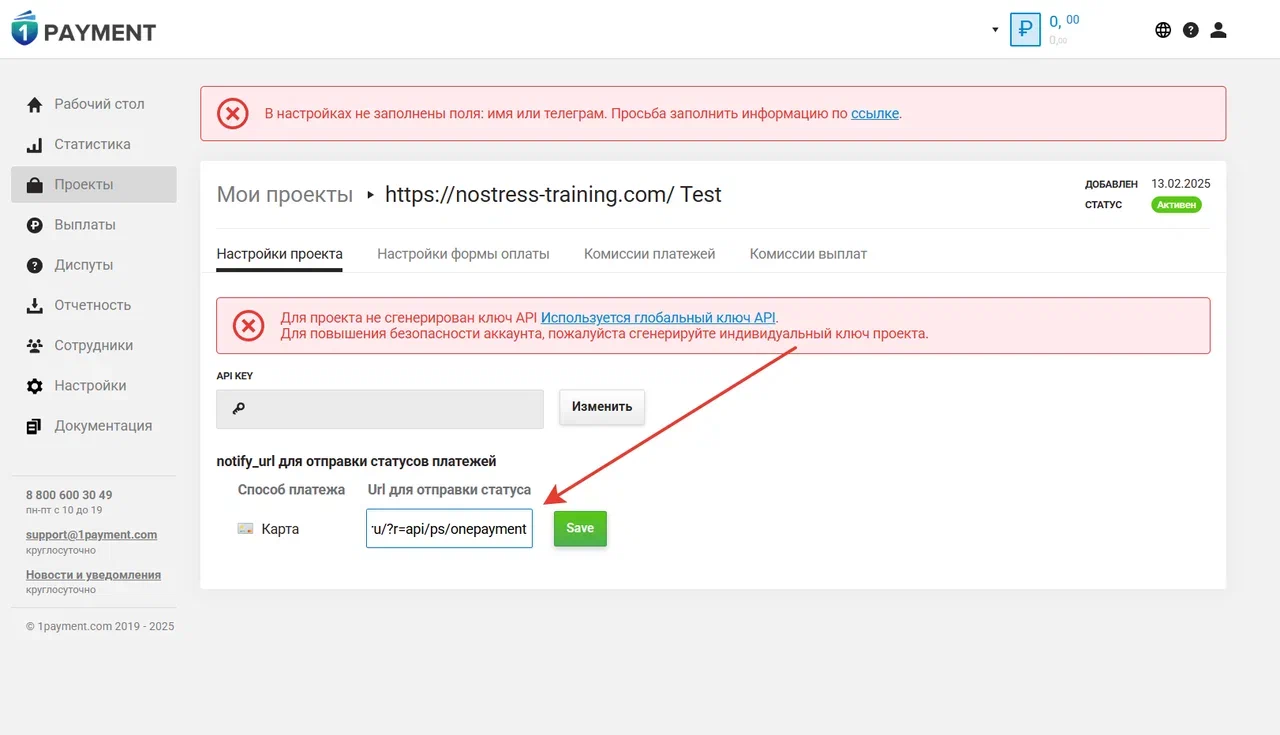The image size is (1280, 735).
Task: Open the Используется глобальный ключ API link
Action: click(659, 318)
